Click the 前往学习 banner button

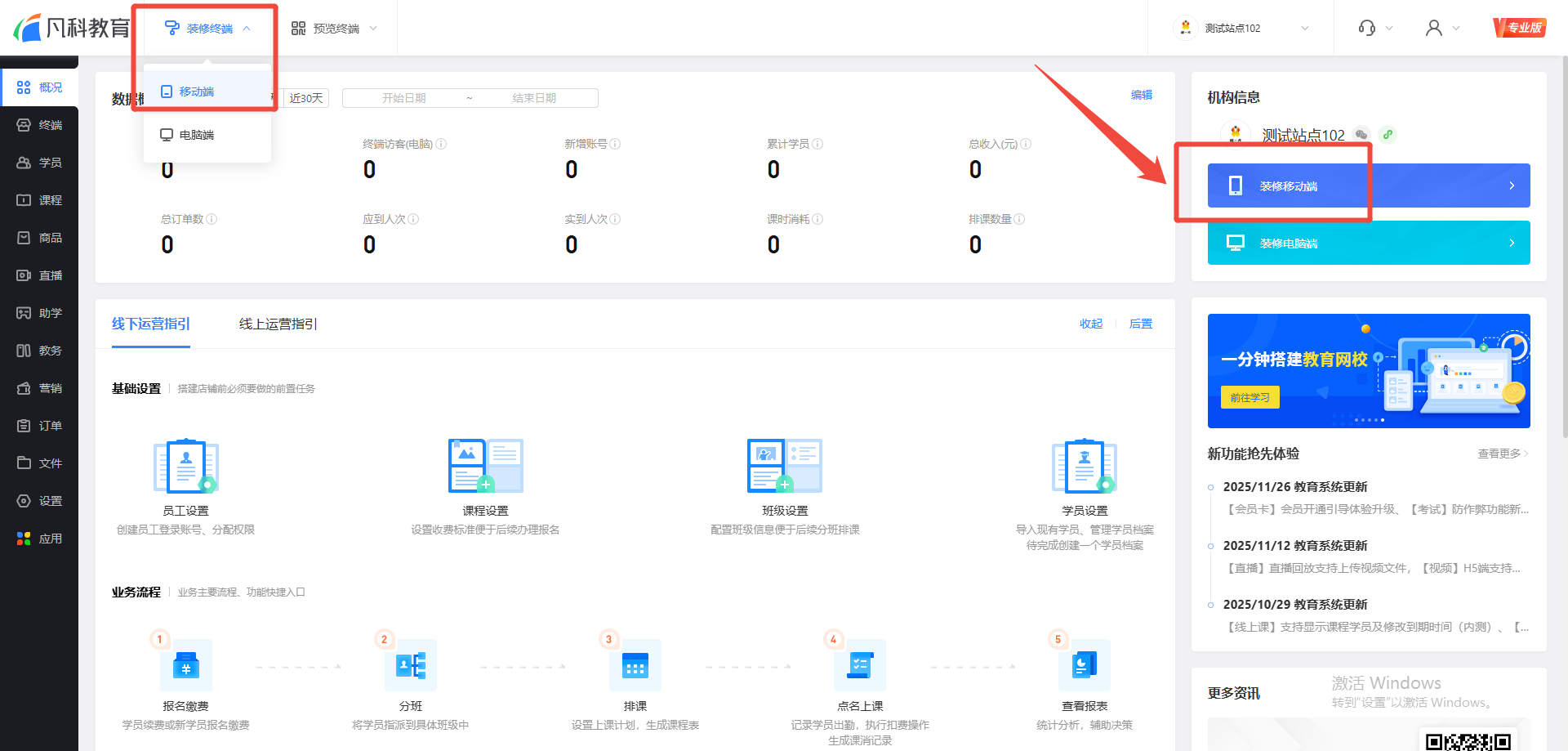1249,398
